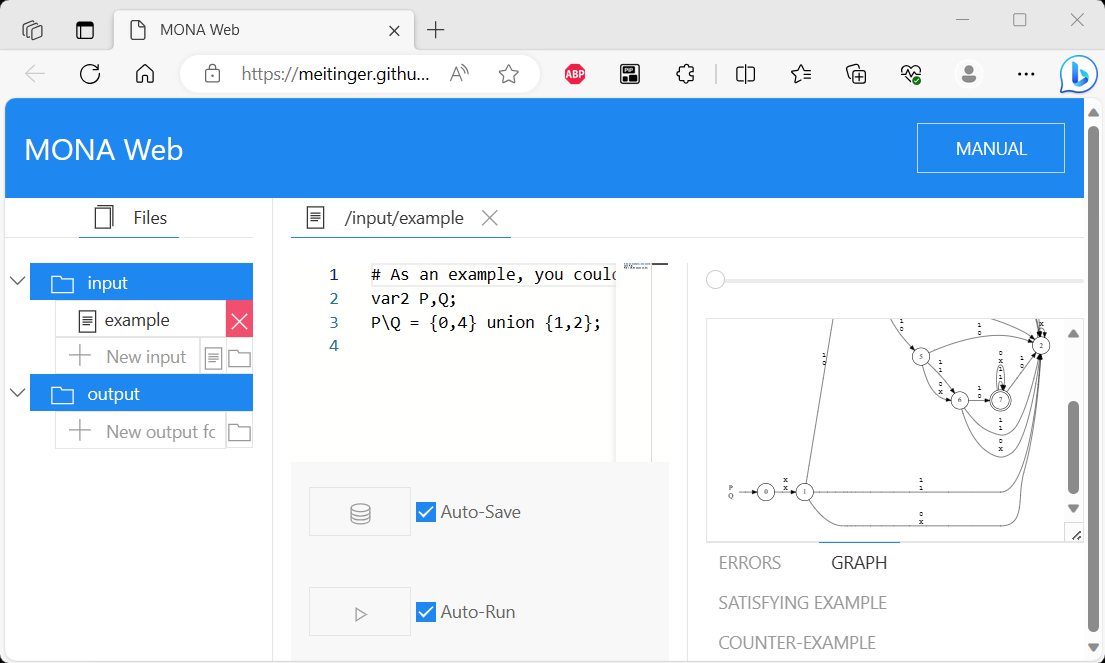Select the input folder
Viewport: 1105px width, 663px height.
coord(141,282)
